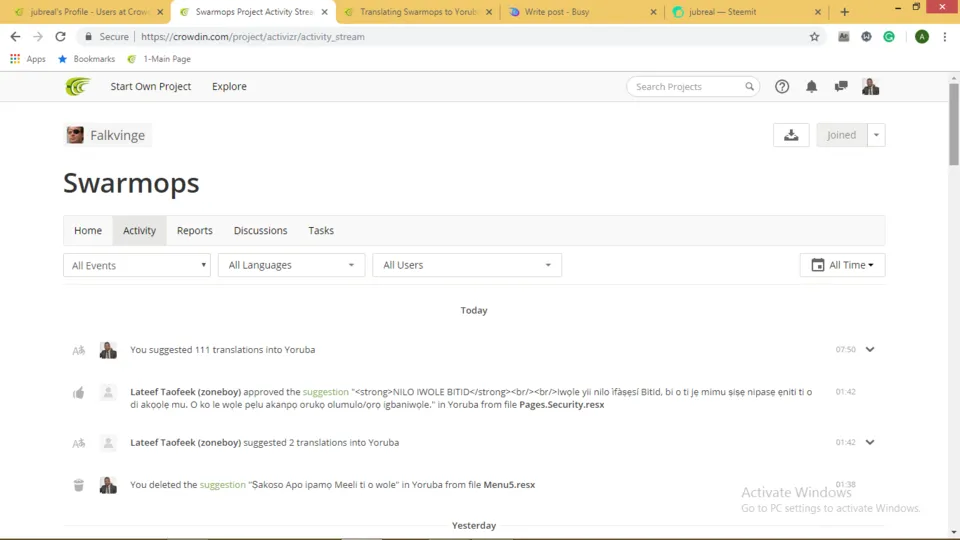
Task: Click the Joined button
Action: tap(842, 135)
